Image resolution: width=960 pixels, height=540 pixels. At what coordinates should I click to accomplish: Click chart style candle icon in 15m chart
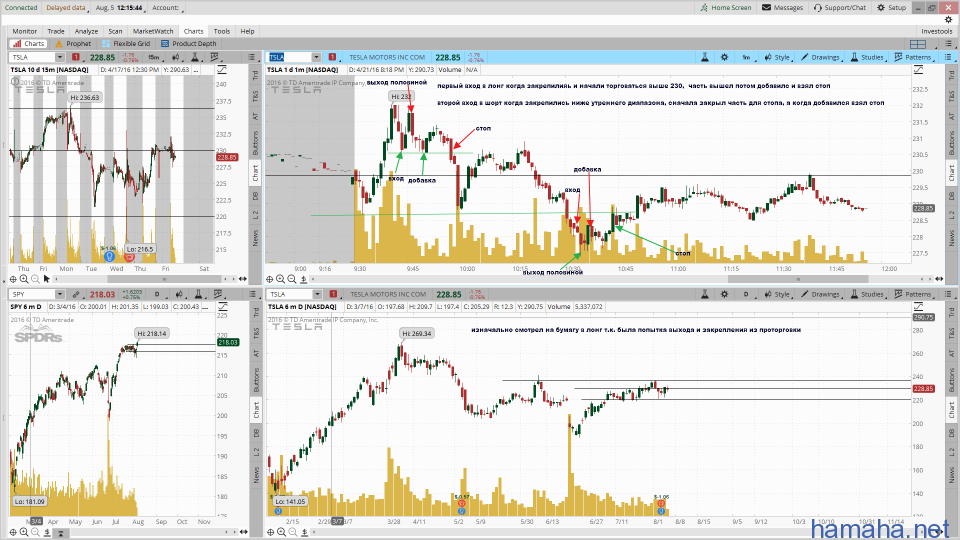pos(176,57)
